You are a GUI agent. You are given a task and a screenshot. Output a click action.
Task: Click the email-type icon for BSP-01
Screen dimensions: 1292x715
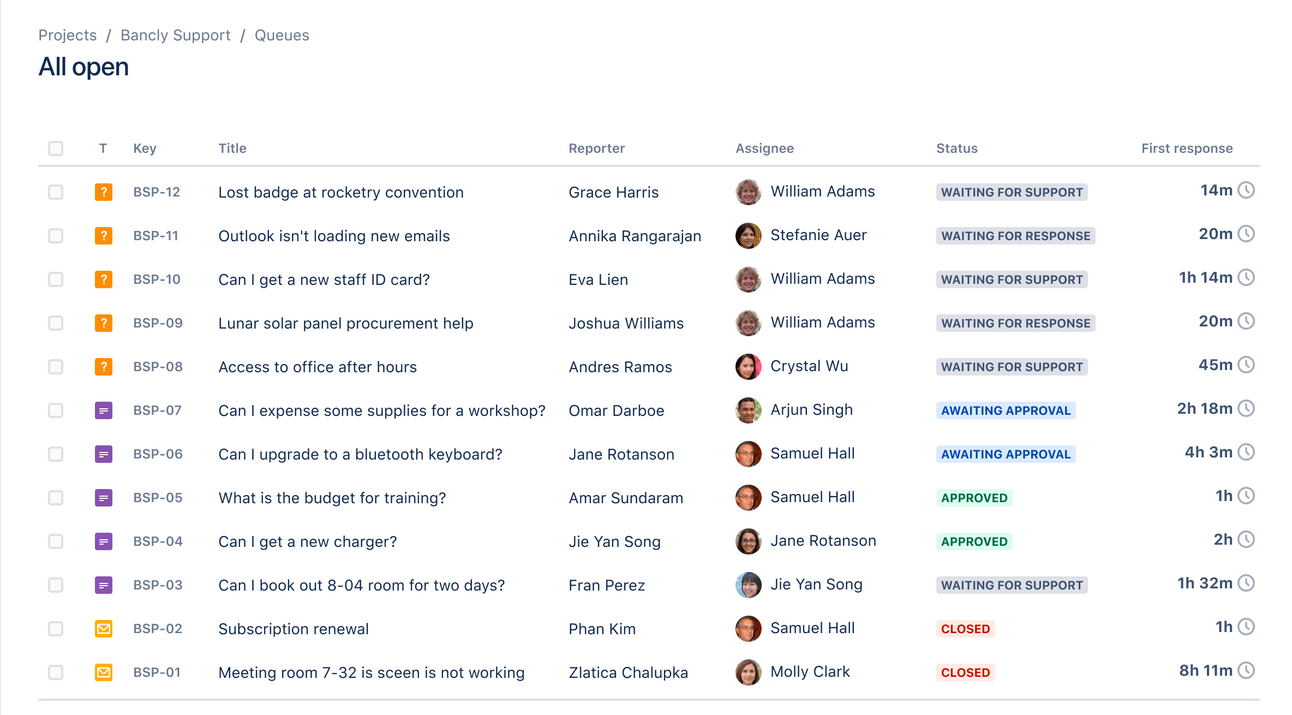pos(103,672)
